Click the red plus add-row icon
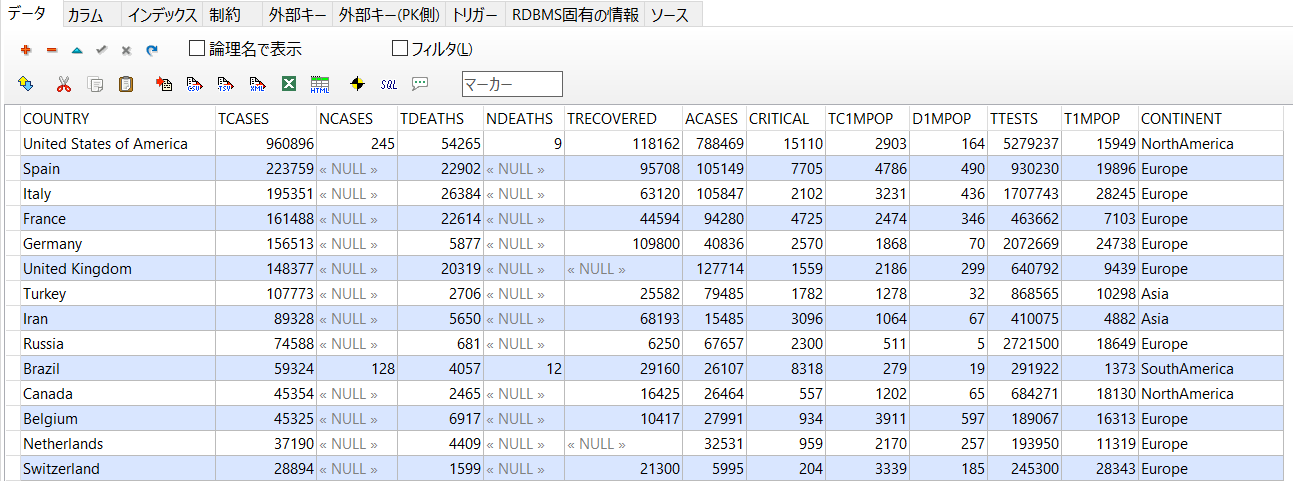The image size is (1293, 481). click(x=26, y=49)
